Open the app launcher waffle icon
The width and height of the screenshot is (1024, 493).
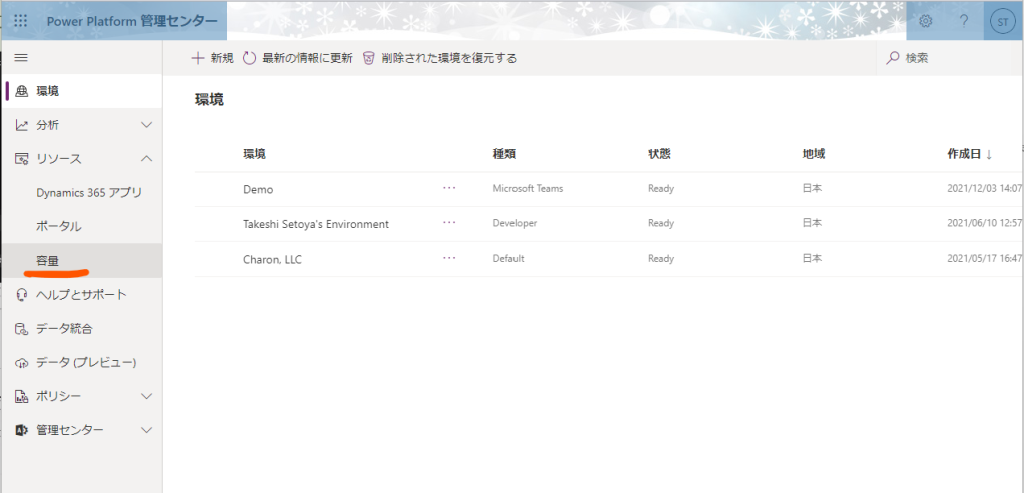[21, 21]
